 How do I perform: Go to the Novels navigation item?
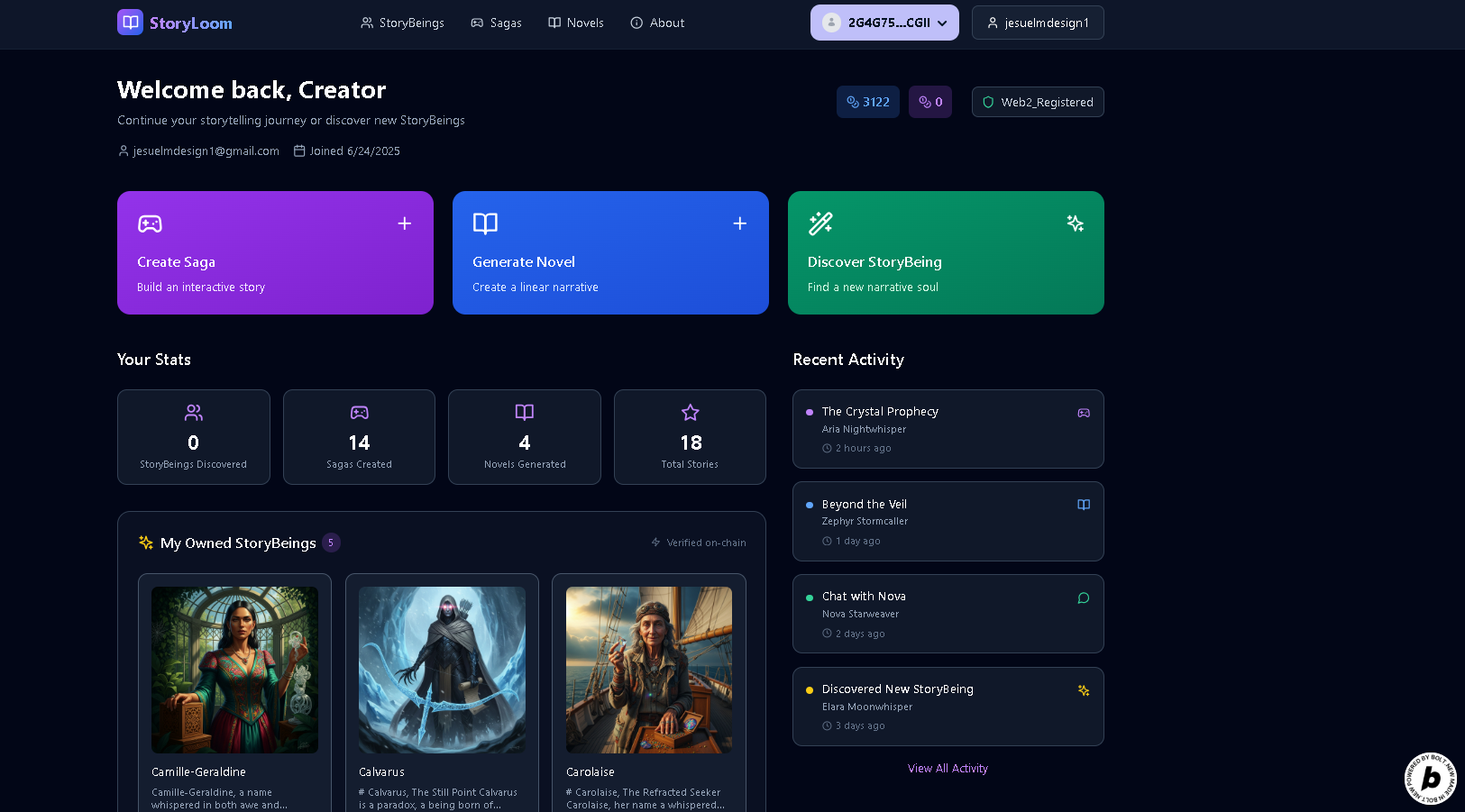576,23
